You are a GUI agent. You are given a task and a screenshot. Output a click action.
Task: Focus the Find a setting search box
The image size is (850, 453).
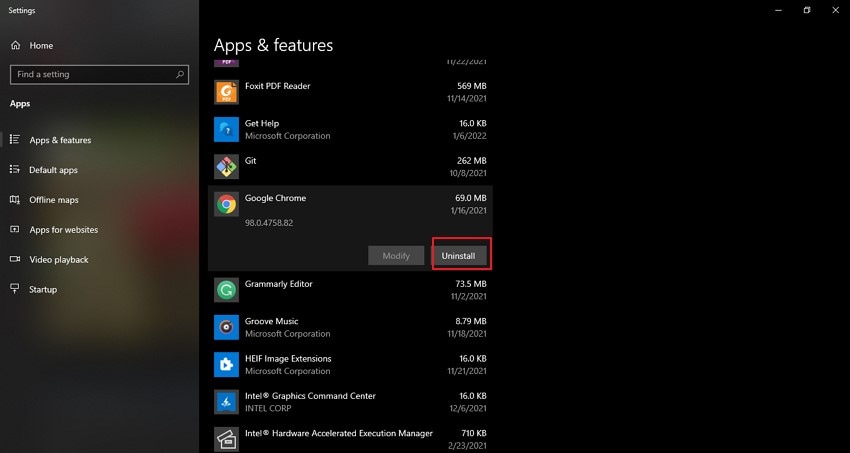99,75
